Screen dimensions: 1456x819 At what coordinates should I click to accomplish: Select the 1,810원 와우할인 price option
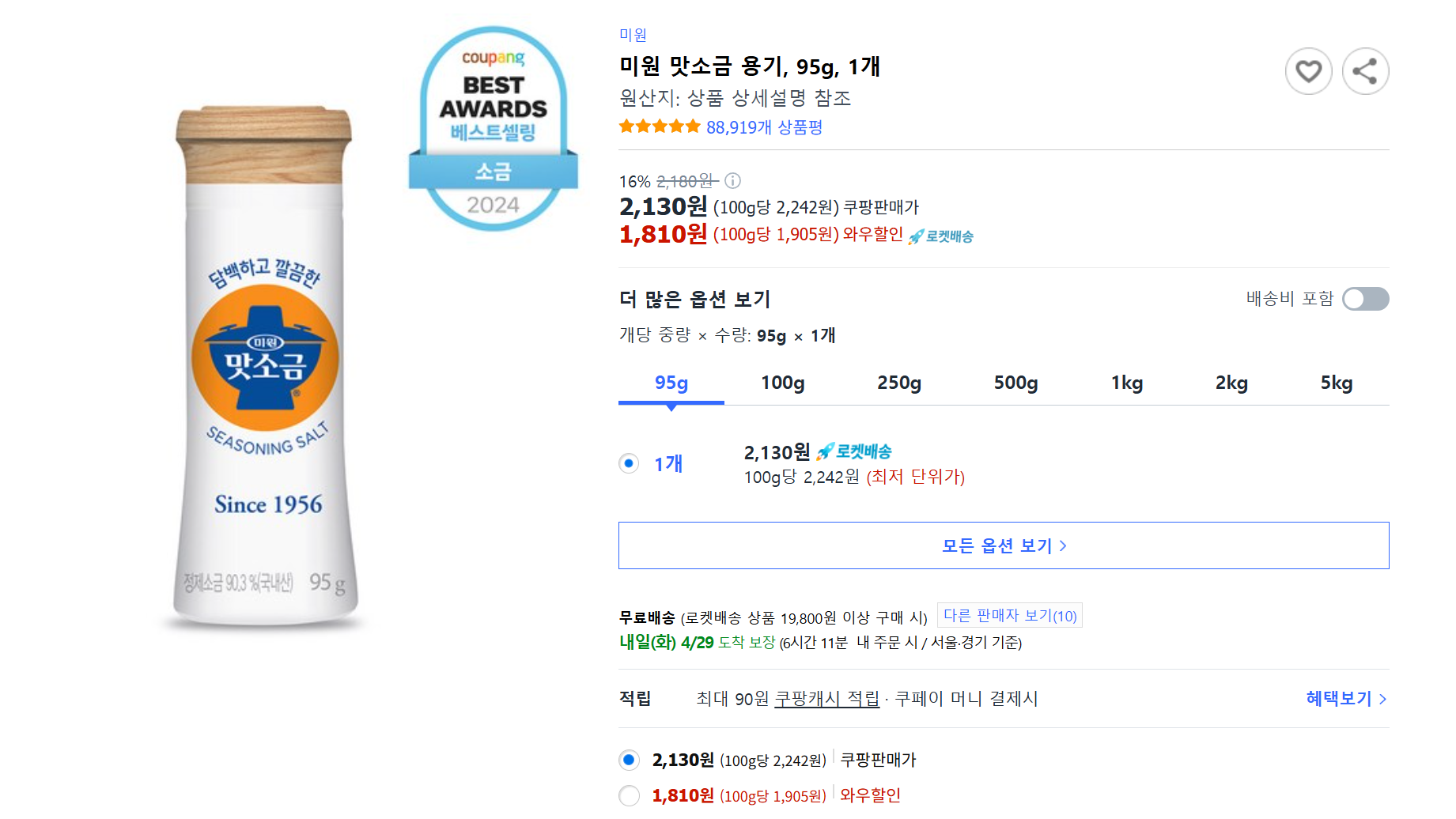pos(629,796)
